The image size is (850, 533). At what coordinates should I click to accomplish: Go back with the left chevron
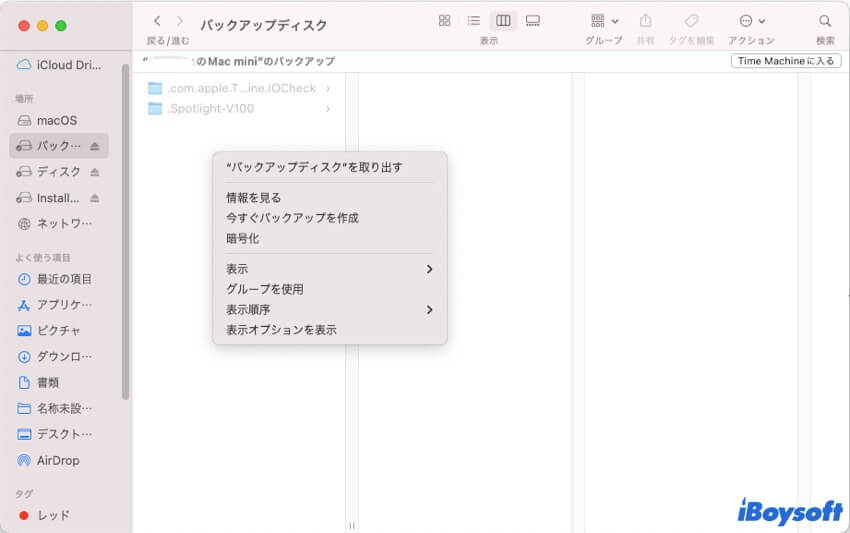157,21
